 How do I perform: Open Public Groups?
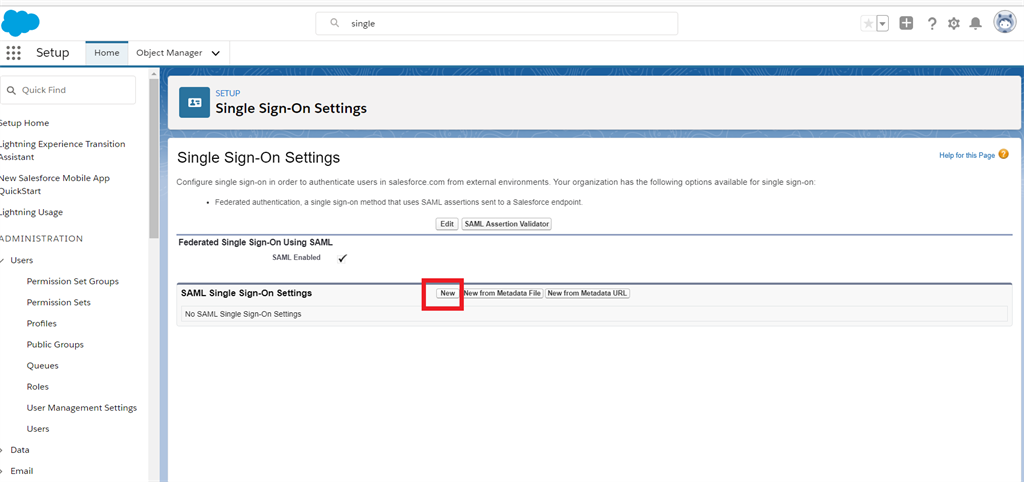(x=55, y=344)
